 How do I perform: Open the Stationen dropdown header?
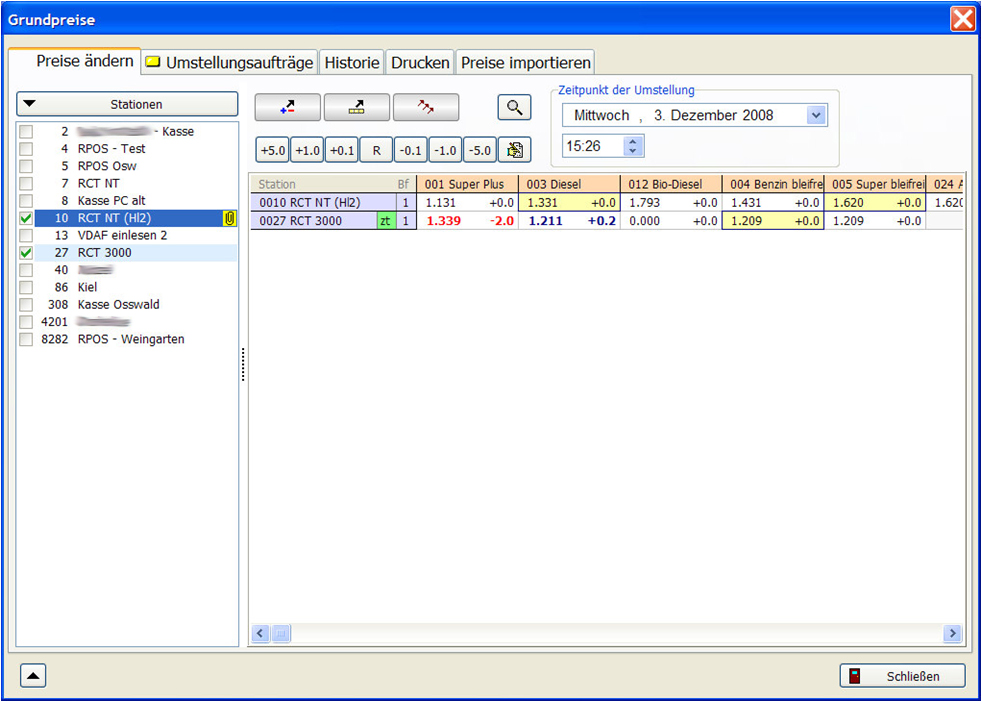(127, 104)
